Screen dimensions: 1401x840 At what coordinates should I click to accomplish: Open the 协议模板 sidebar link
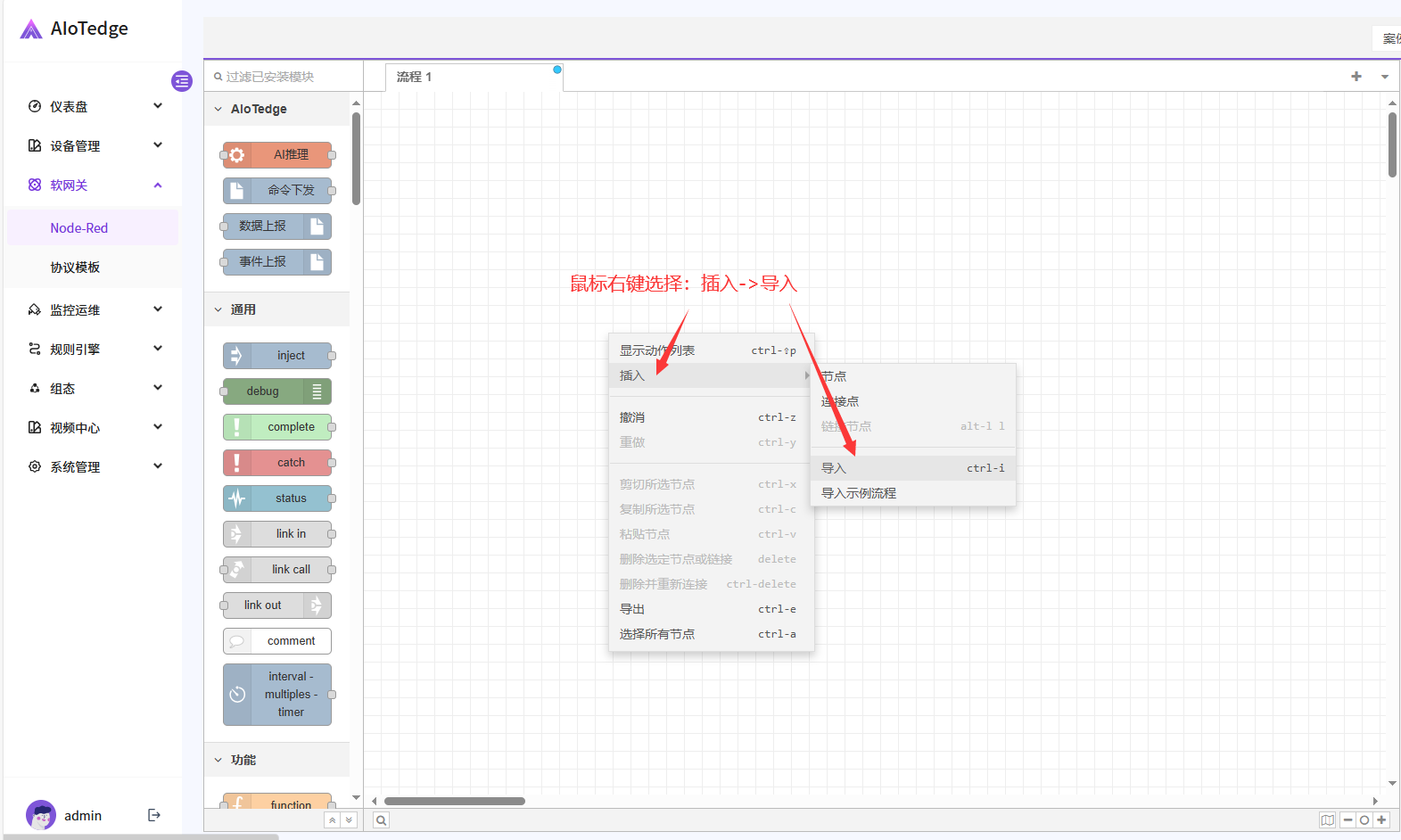tap(75, 268)
